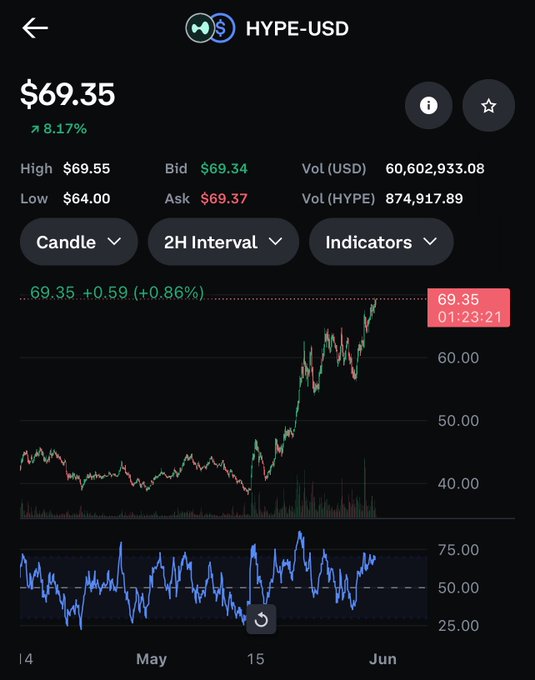Viewport: 535px width, 680px height.
Task: Tap the 60.00 price axis label
Action: [x=458, y=358]
